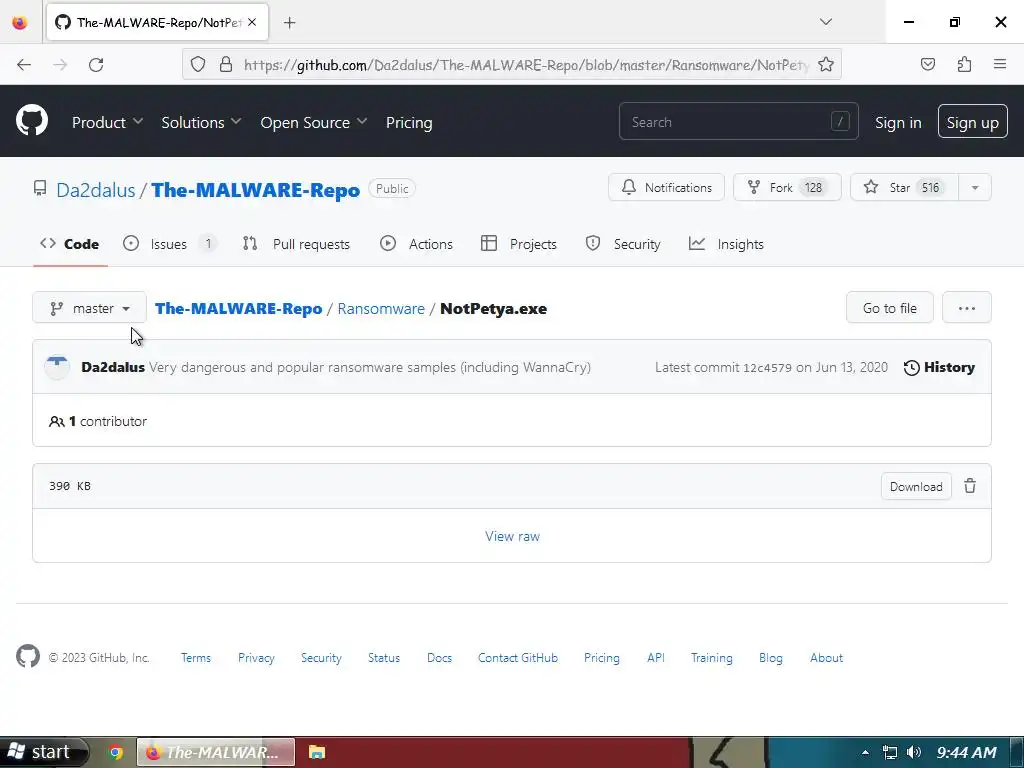The height and width of the screenshot is (768, 1024).
Task: Open the Projects tab
Action: [519, 244]
